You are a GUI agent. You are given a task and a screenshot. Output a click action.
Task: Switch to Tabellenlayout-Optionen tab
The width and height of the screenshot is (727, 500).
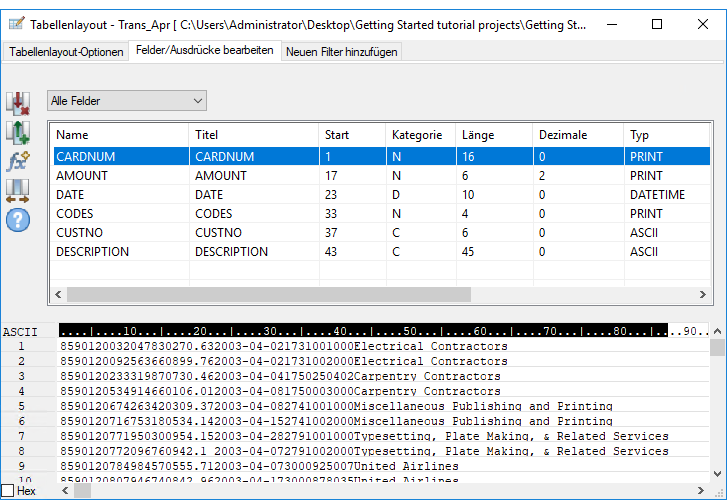coord(66,52)
